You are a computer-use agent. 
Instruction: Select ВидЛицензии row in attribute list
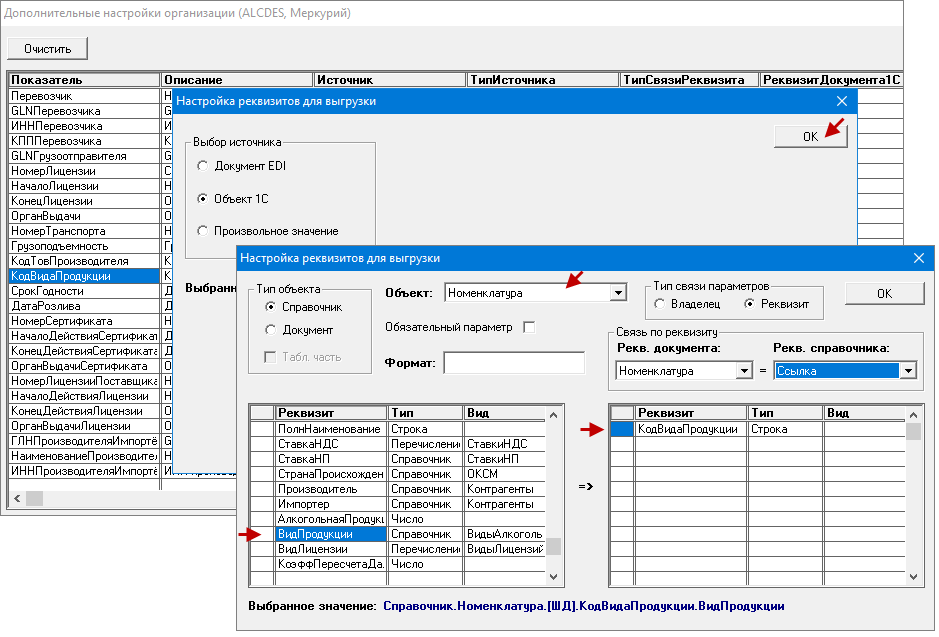pyautogui.click(x=398, y=548)
